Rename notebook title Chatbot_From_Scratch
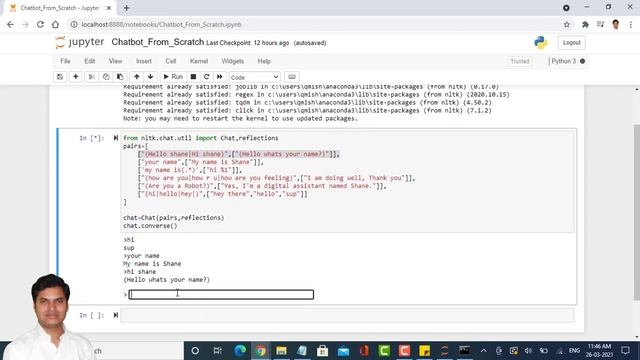The image size is (640, 360). 158,42
